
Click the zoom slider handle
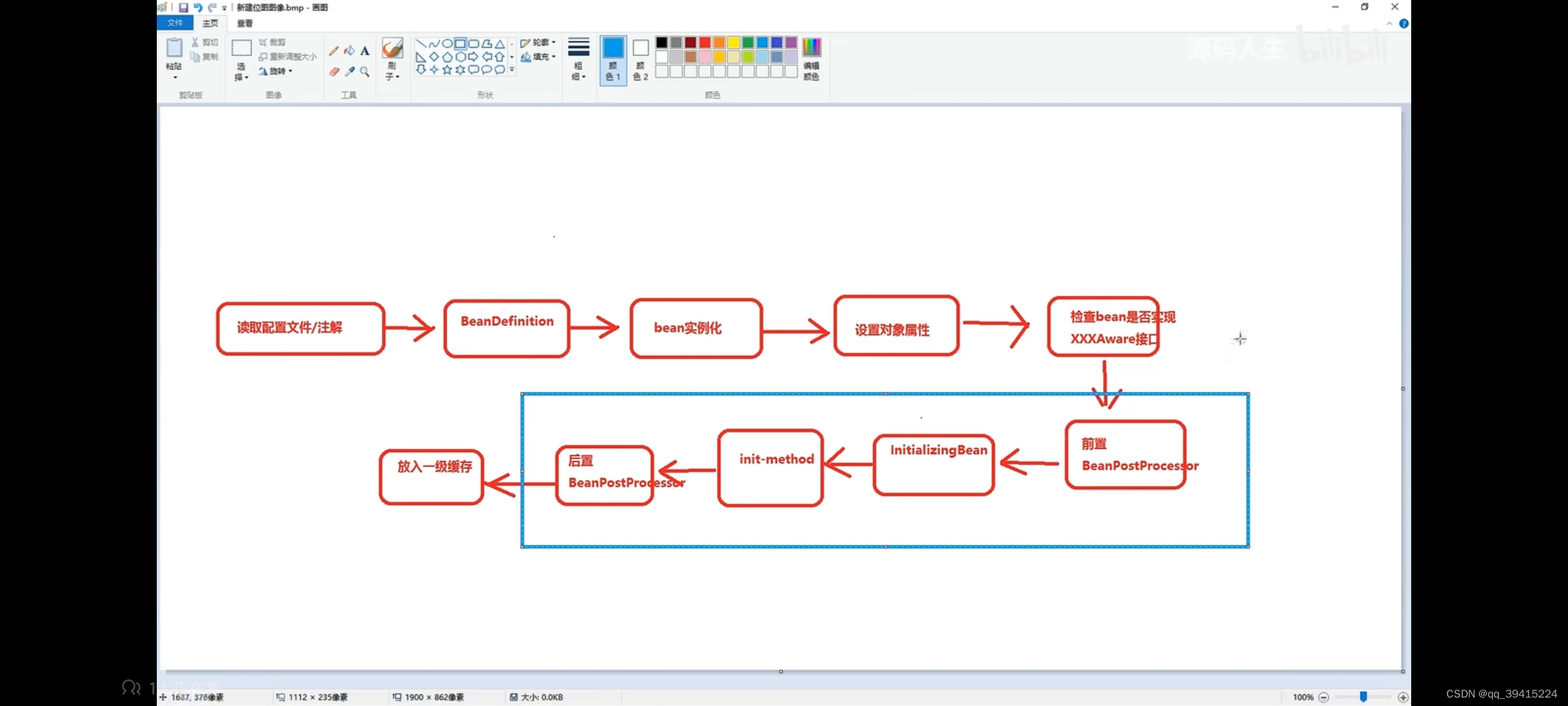coord(1364,698)
